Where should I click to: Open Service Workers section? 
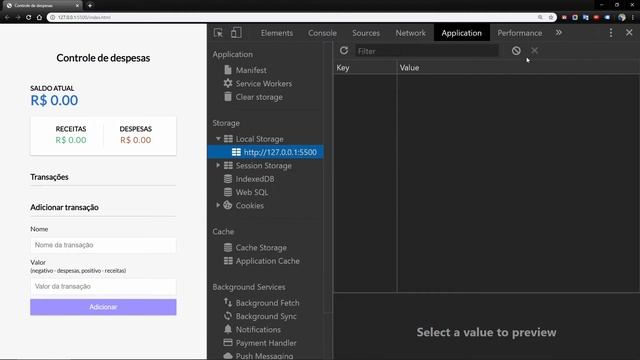coord(263,84)
